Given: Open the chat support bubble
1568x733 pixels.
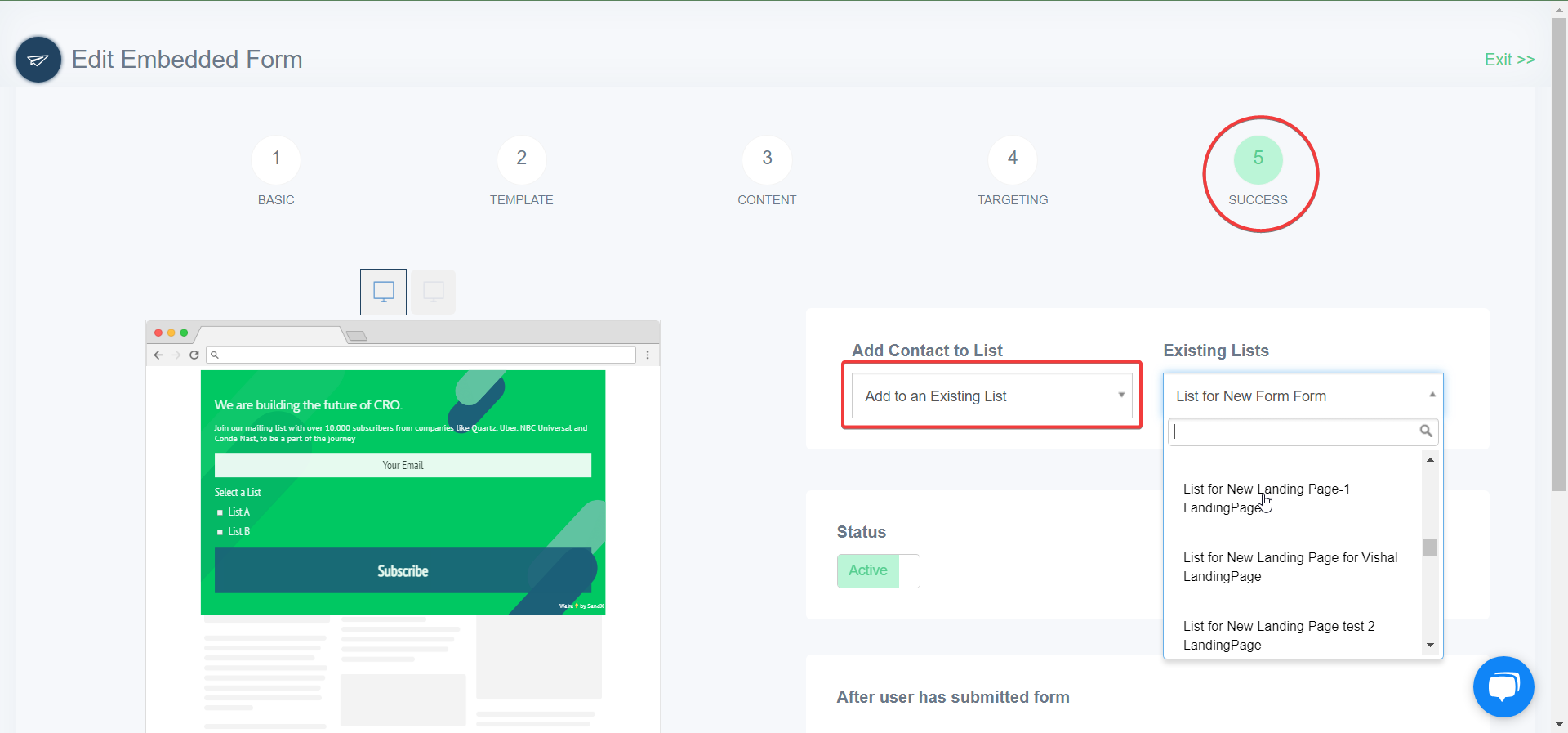Looking at the screenshot, I should click(x=1503, y=686).
